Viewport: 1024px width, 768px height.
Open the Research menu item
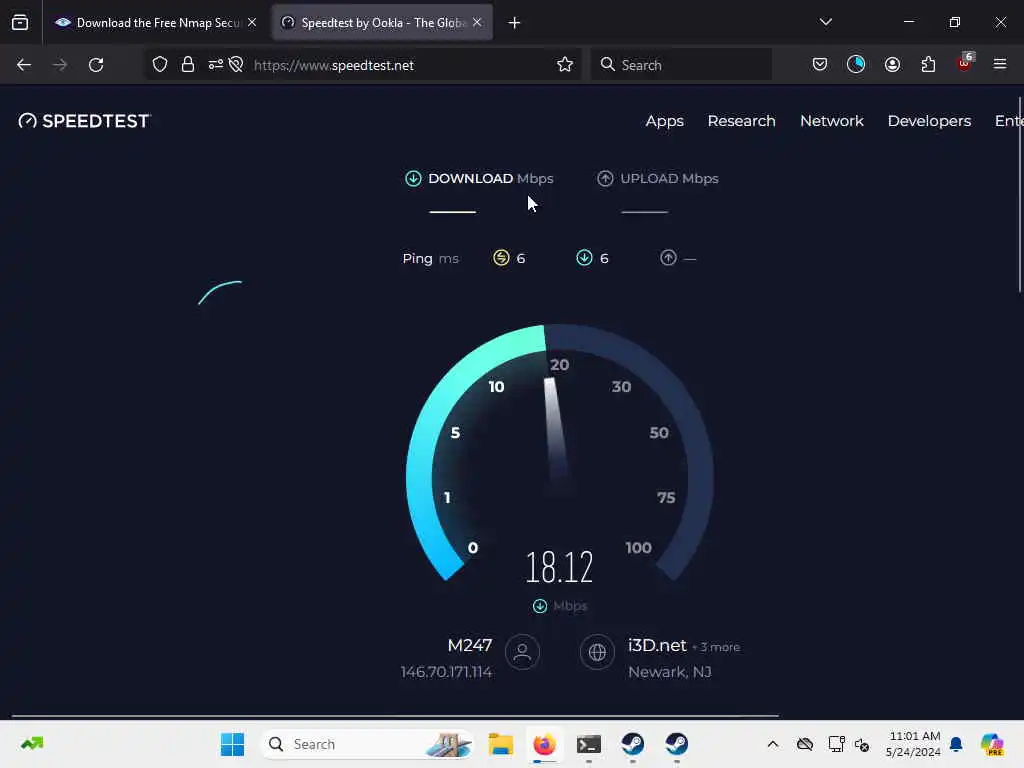741,121
